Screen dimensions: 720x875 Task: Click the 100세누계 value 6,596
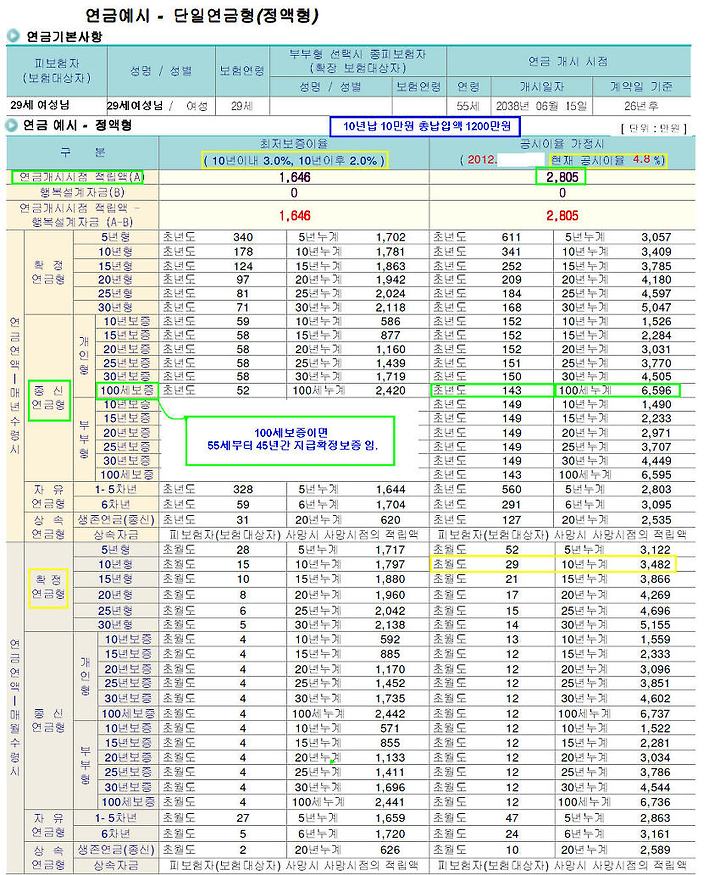[656, 391]
